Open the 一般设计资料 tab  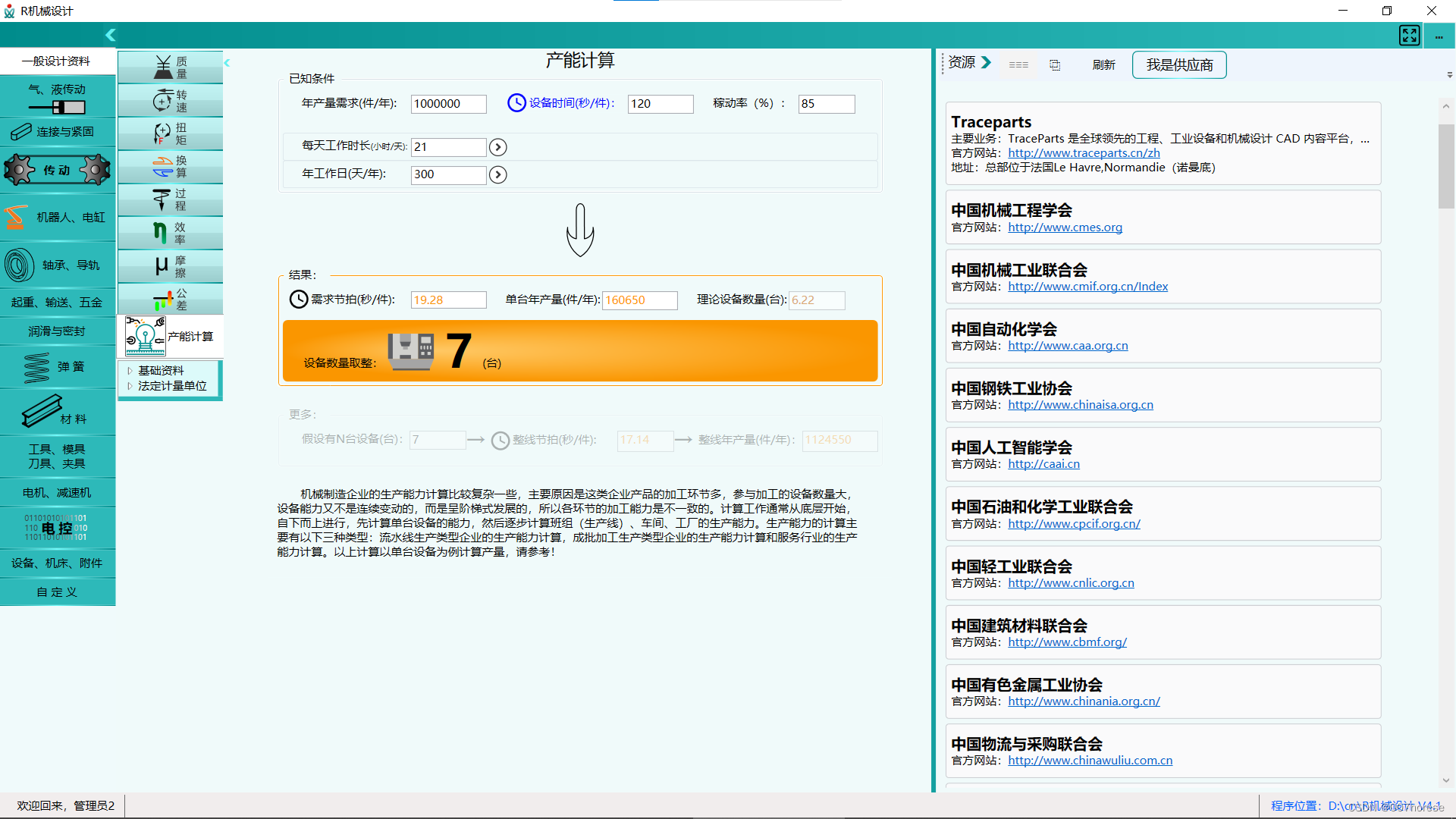(x=57, y=61)
